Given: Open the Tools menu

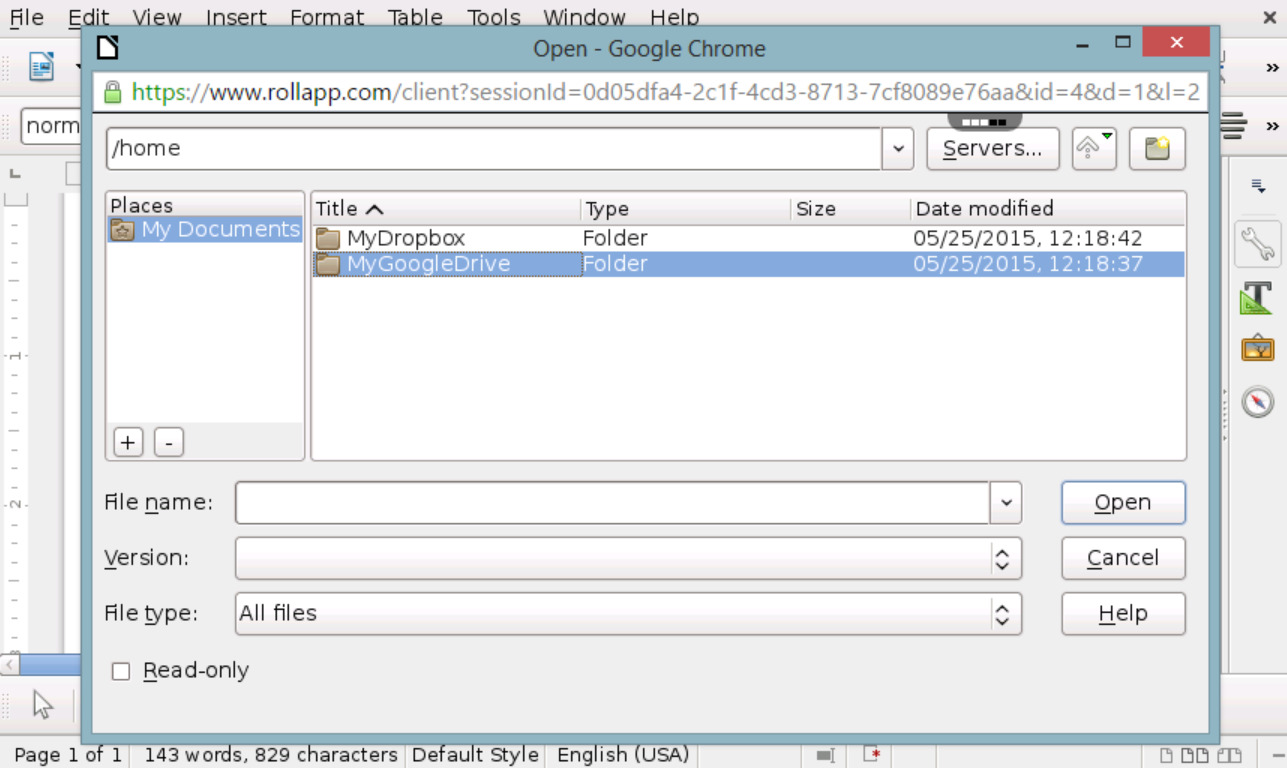Looking at the screenshot, I should 494,18.
